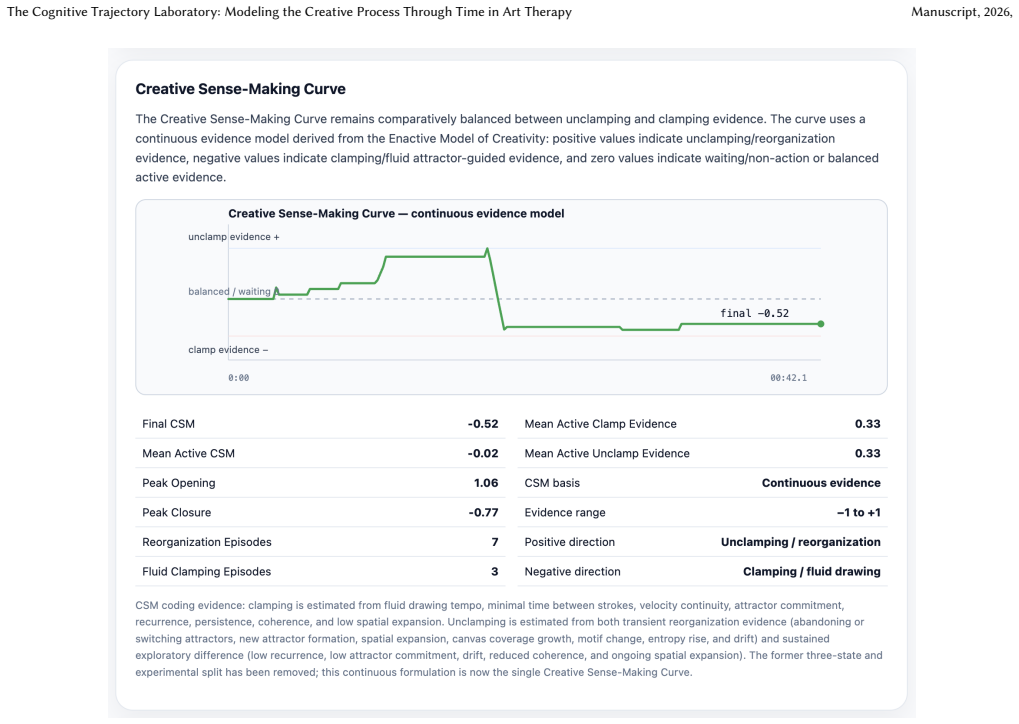Select the 'Final CSM' row label

168,424
